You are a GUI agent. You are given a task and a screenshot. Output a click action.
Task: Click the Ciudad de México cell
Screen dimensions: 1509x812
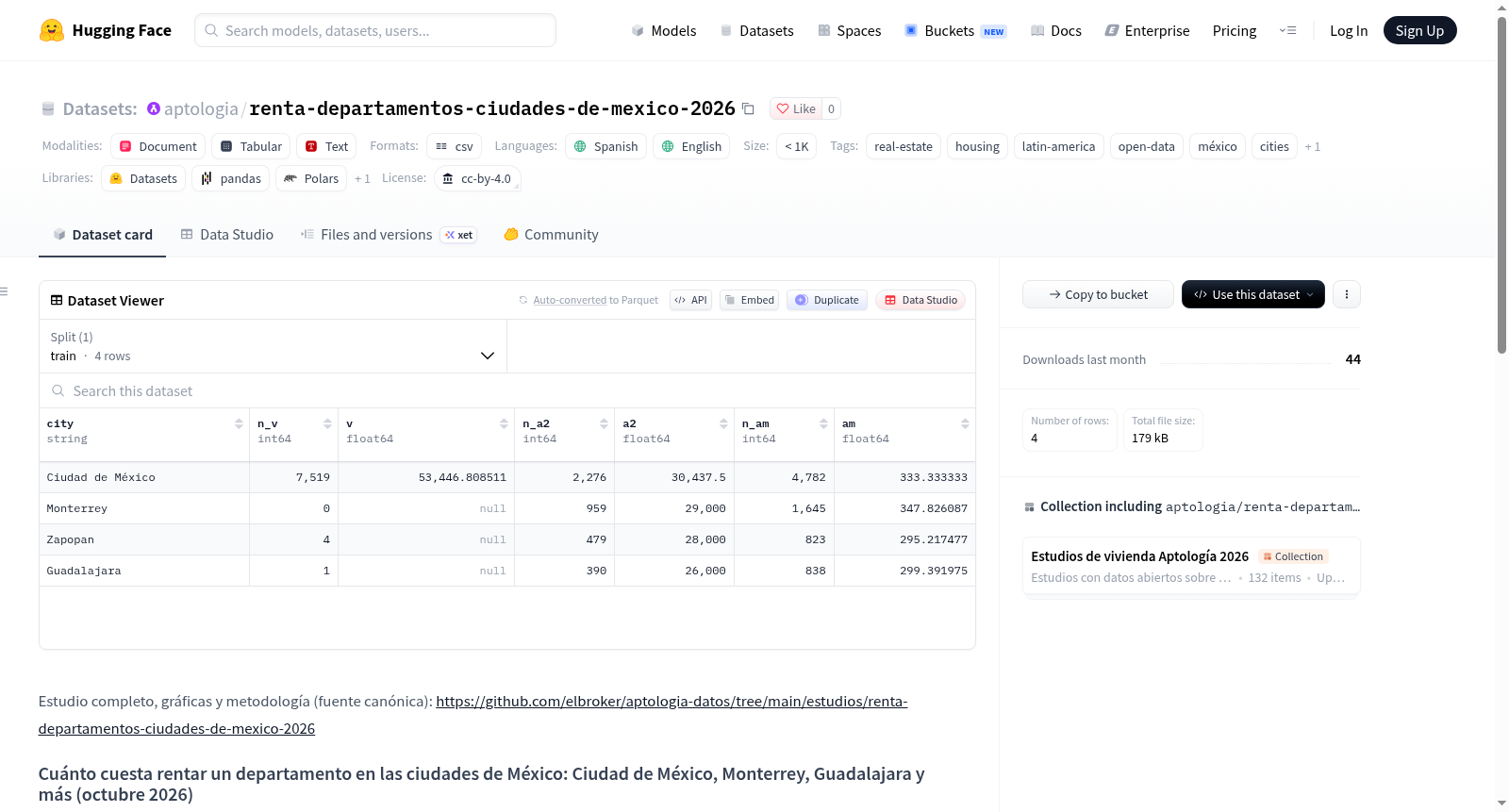(x=144, y=477)
